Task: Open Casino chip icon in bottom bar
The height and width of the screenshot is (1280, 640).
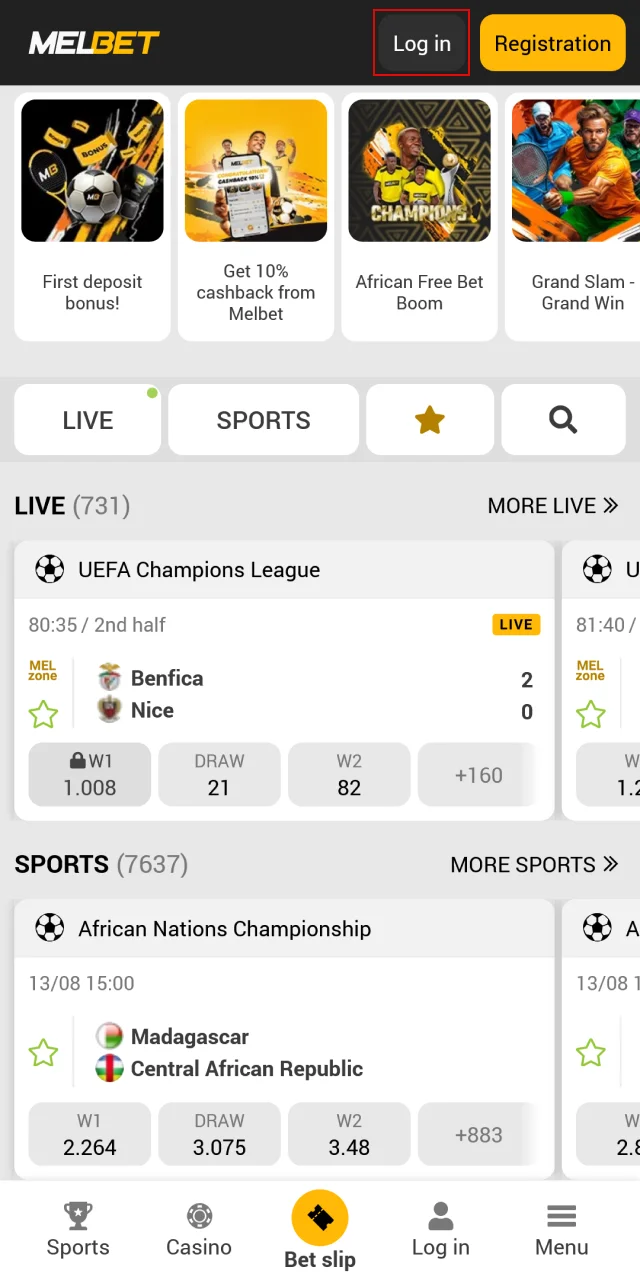Action: [x=199, y=1217]
